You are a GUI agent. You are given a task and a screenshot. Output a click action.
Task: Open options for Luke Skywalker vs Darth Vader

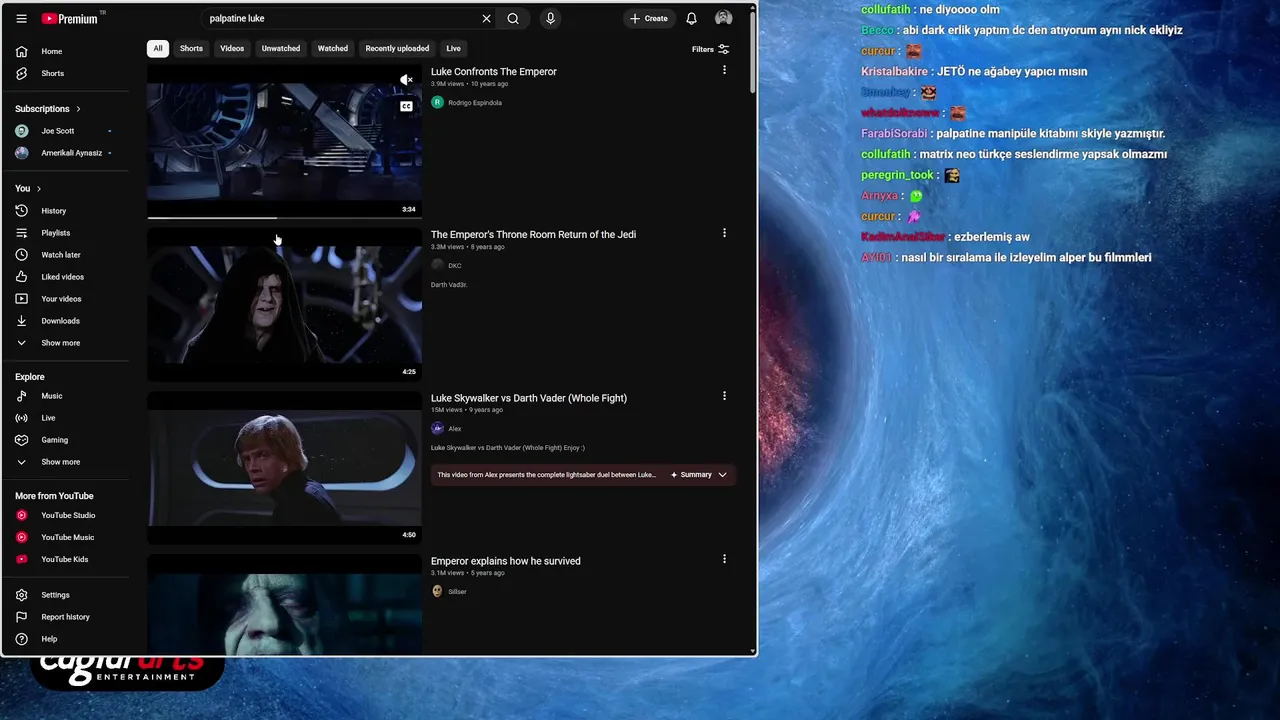(724, 396)
